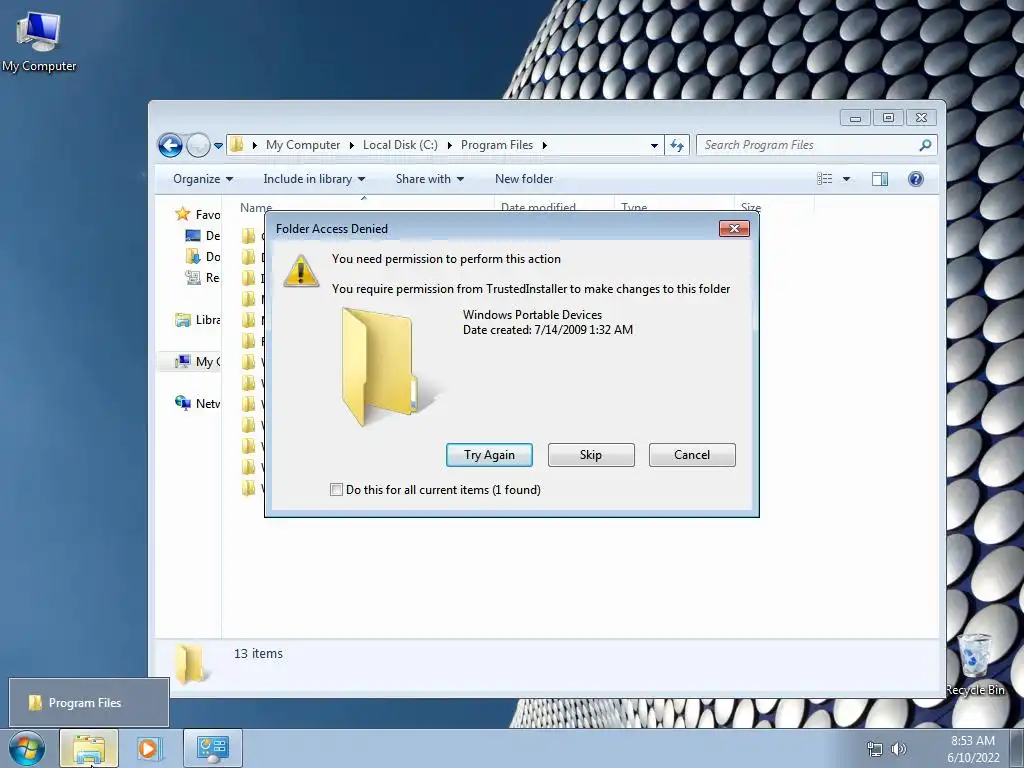Close the Folder Access Denied dialog
This screenshot has height=768, width=1024.
pyautogui.click(x=734, y=229)
